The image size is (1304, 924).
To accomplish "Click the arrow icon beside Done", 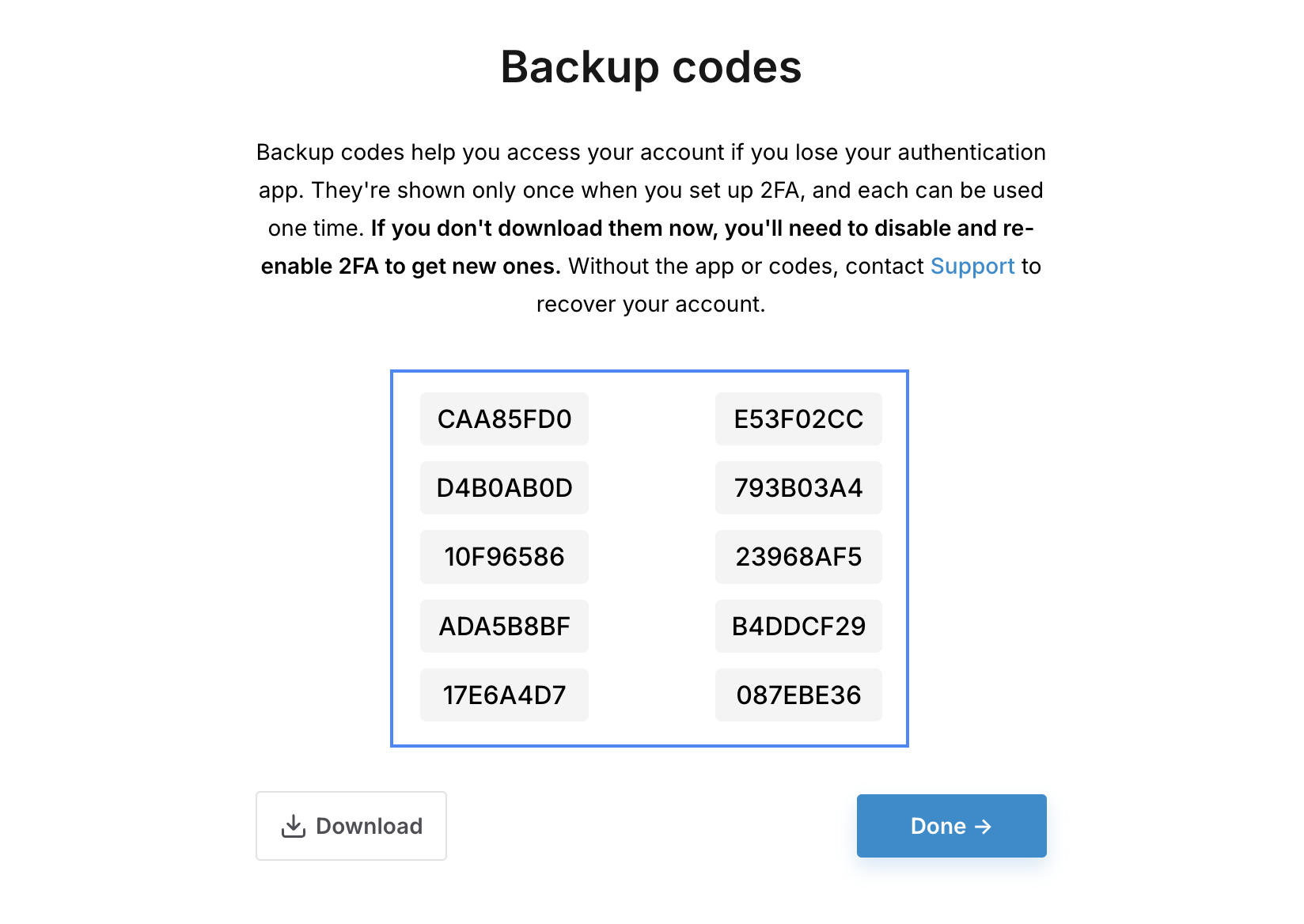I will click(x=983, y=827).
